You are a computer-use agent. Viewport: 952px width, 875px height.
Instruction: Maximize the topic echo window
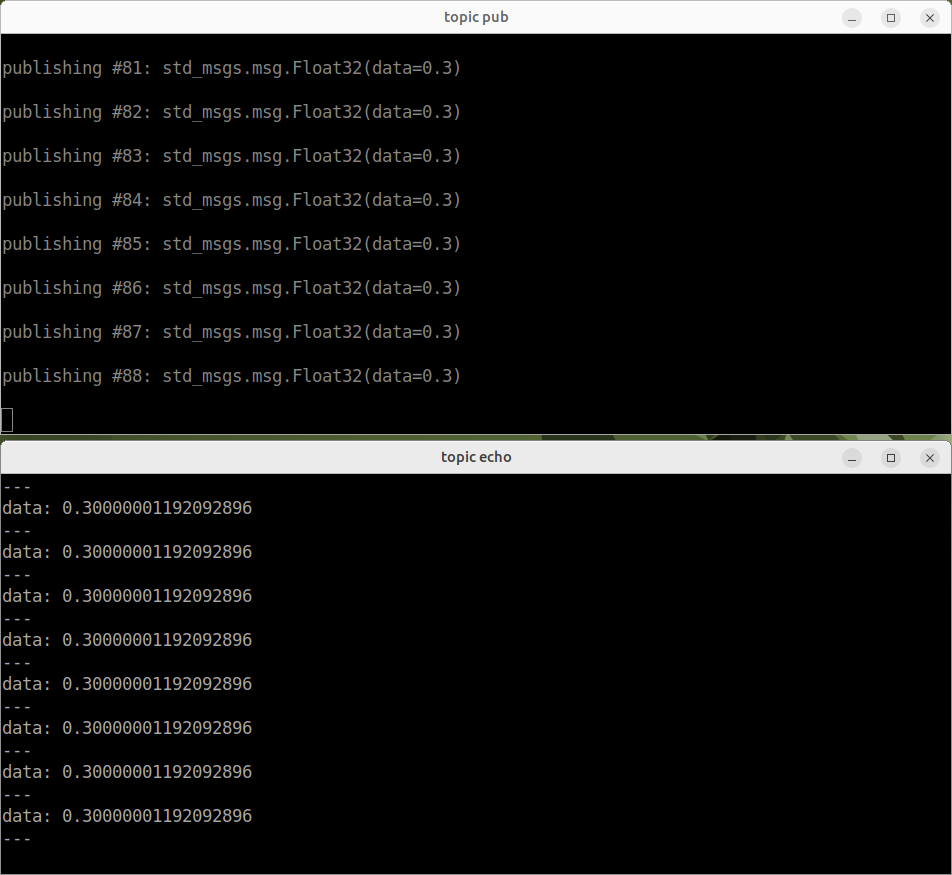click(x=891, y=458)
